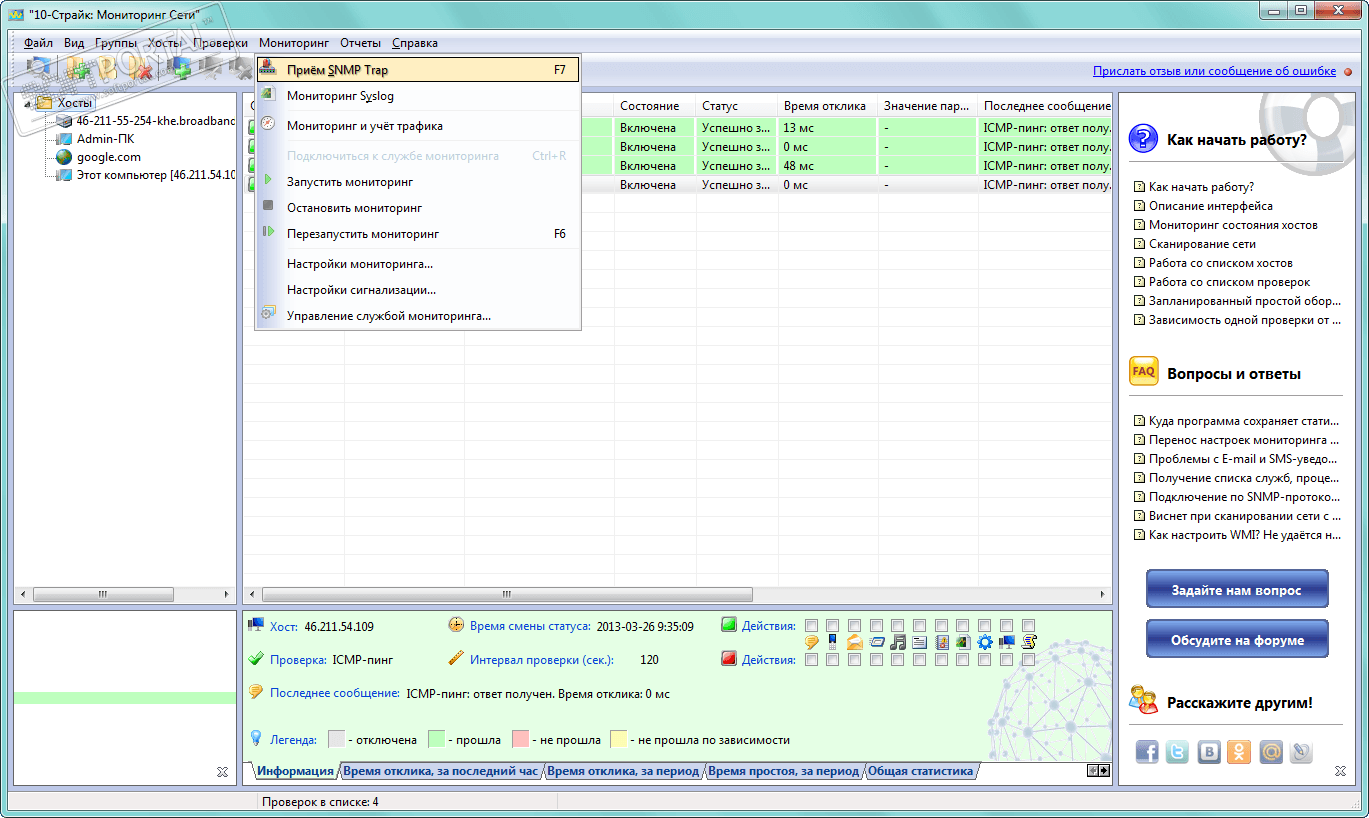
Task: Click the yellow не прошла по зависимости swatch
Action: pos(618,739)
